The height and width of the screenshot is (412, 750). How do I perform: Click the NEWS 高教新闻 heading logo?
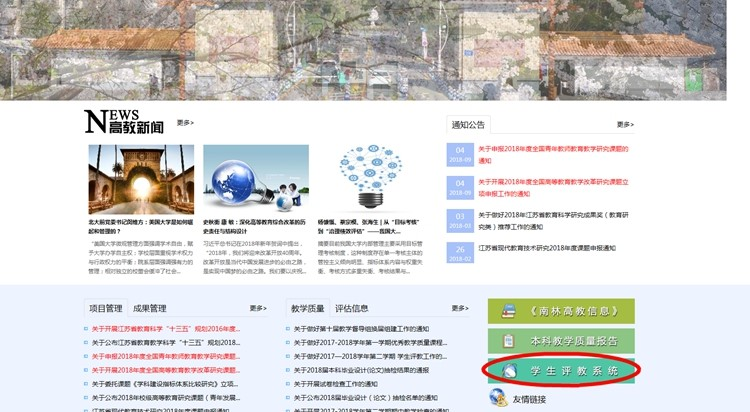124,122
